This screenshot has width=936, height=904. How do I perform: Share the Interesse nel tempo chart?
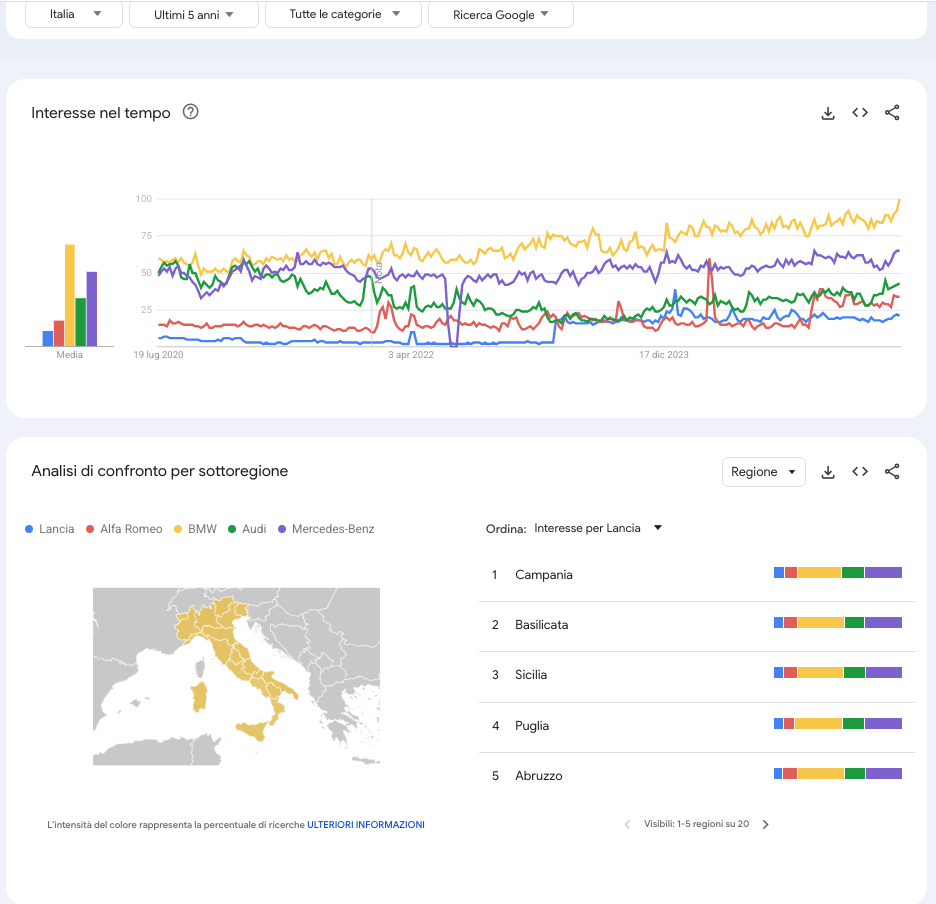892,112
